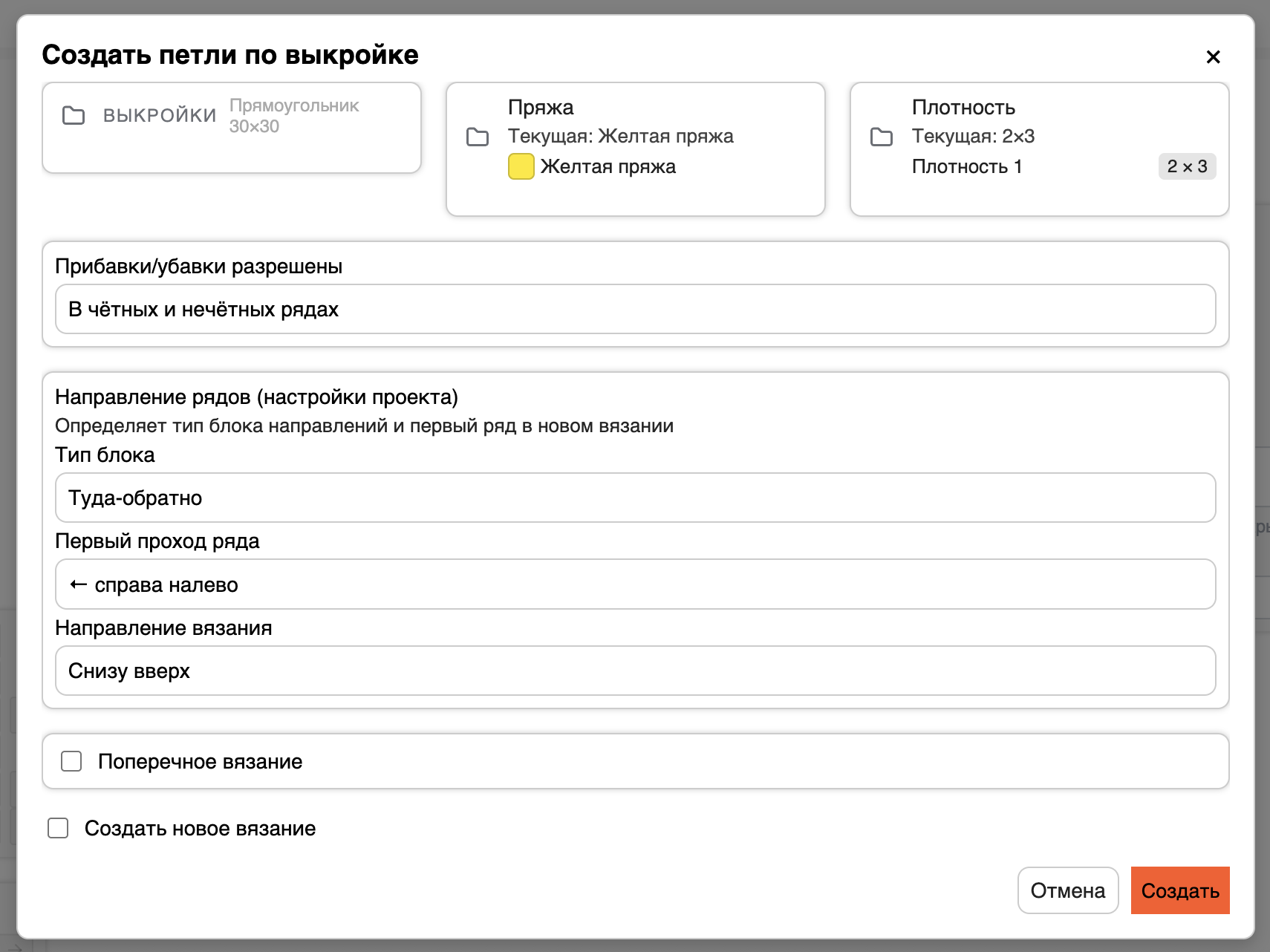Close the create stitches dialog with X

[1213, 57]
